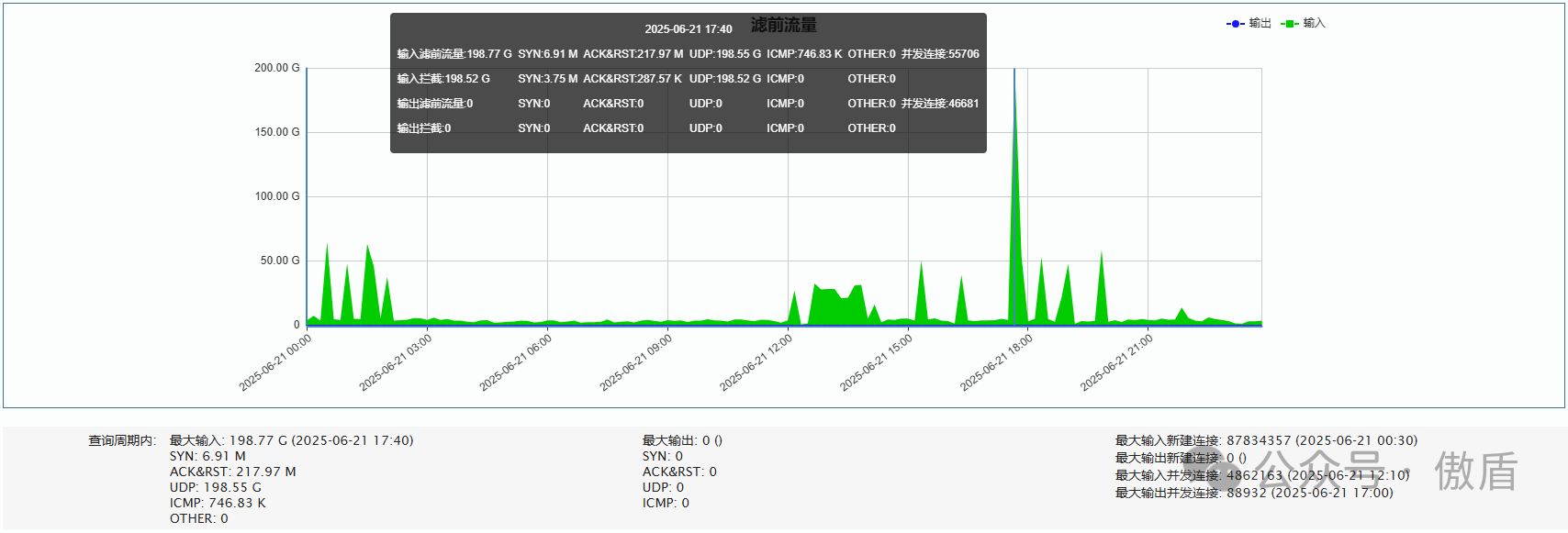This screenshot has height=533, width=1568.
Task: Toggle the 输出 series via legend label
Action: point(1260,24)
